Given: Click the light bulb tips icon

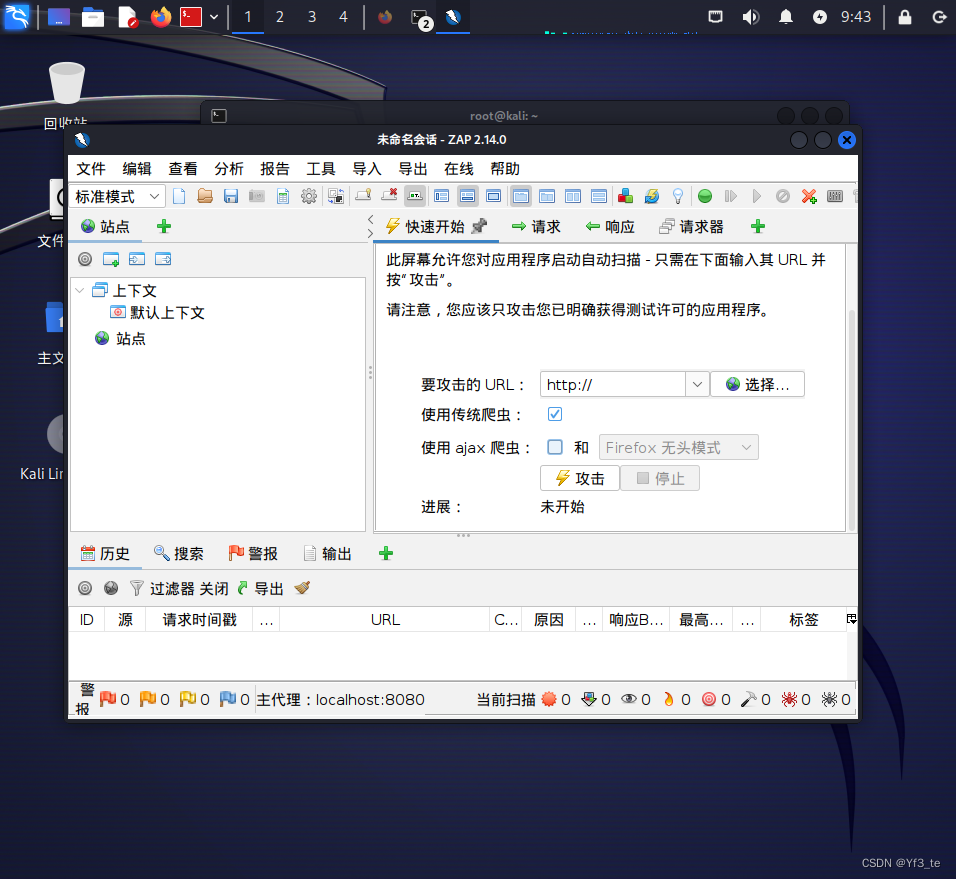Looking at the screenshot, I should tap(678, 196).
